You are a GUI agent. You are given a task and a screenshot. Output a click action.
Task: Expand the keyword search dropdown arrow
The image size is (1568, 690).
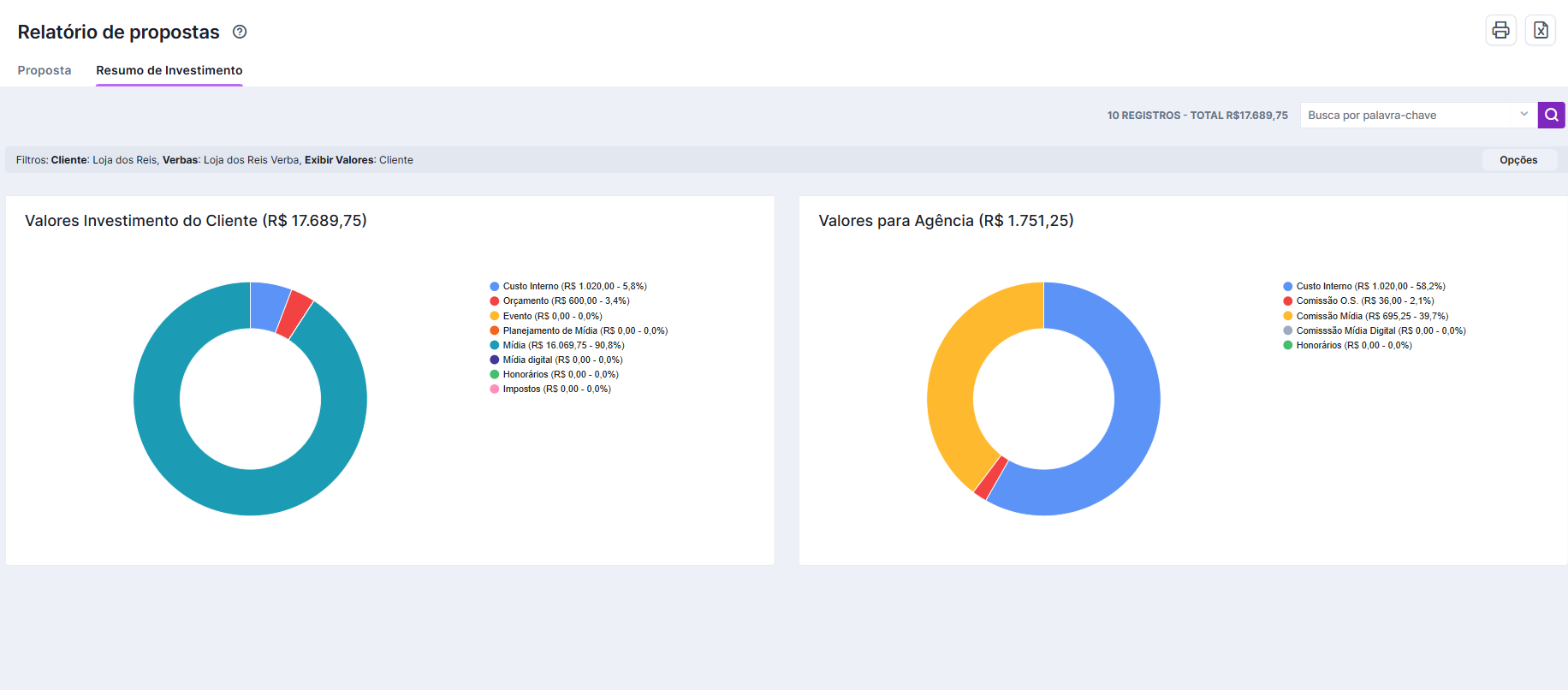[x=1523, y=114]
